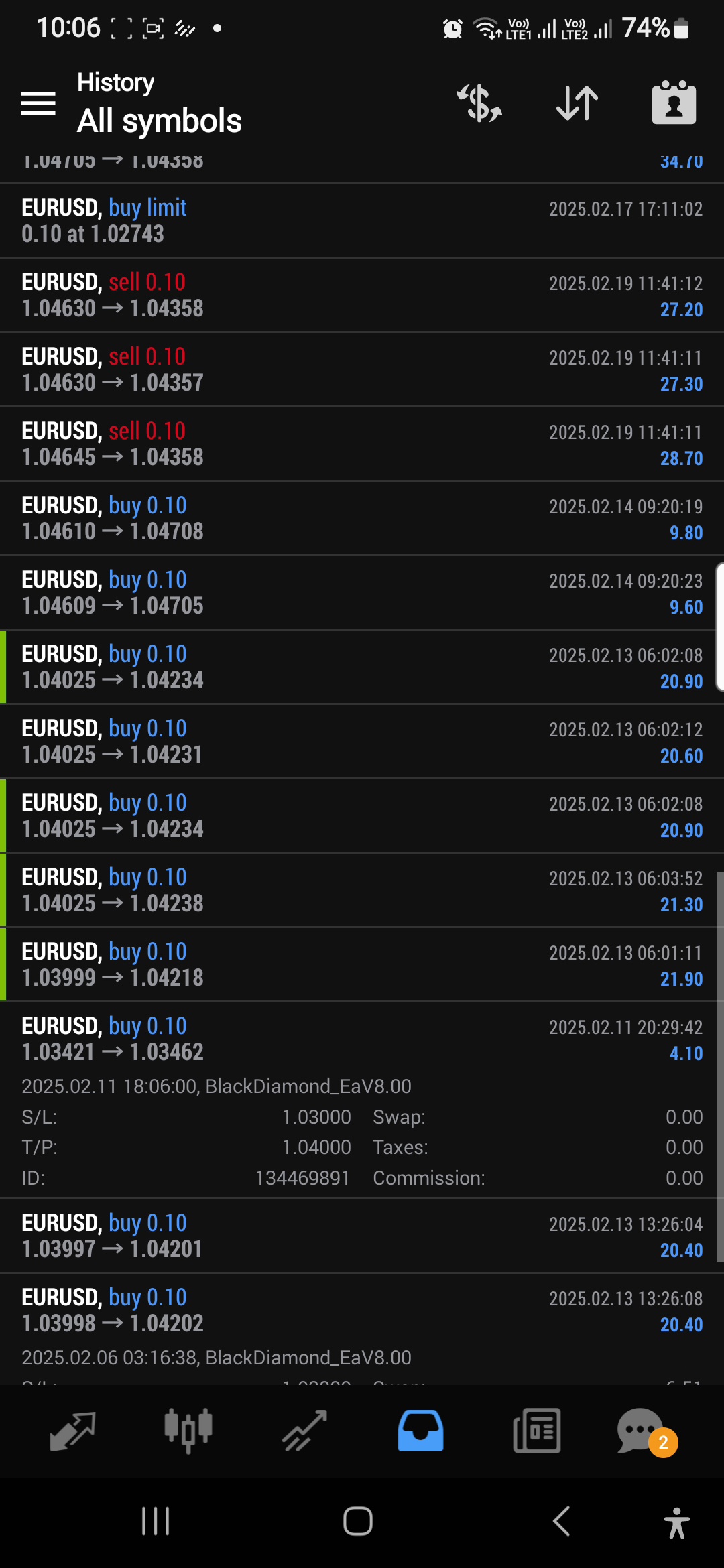Select the History inbox tab icon
724x1568 pixels.
click(420, 1431)
